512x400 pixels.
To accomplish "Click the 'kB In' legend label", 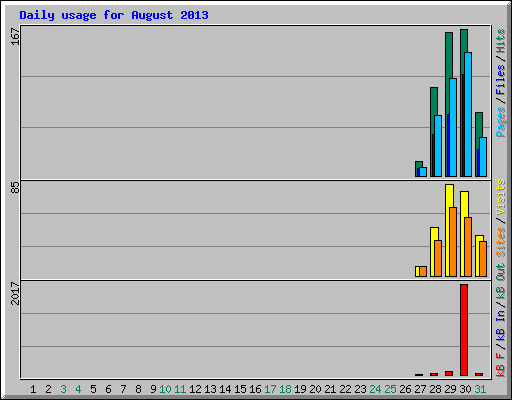I will [x=501, y=326].
